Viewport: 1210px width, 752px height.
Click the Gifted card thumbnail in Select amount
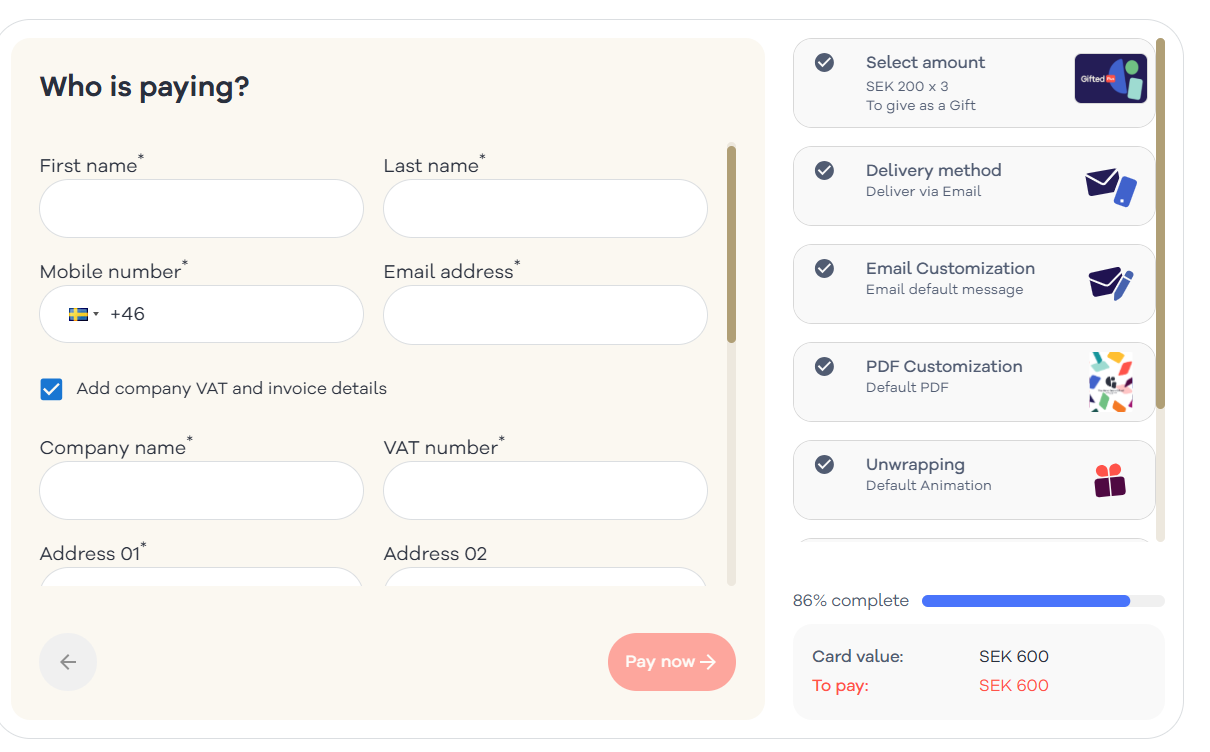click(x=1110, y=79)
